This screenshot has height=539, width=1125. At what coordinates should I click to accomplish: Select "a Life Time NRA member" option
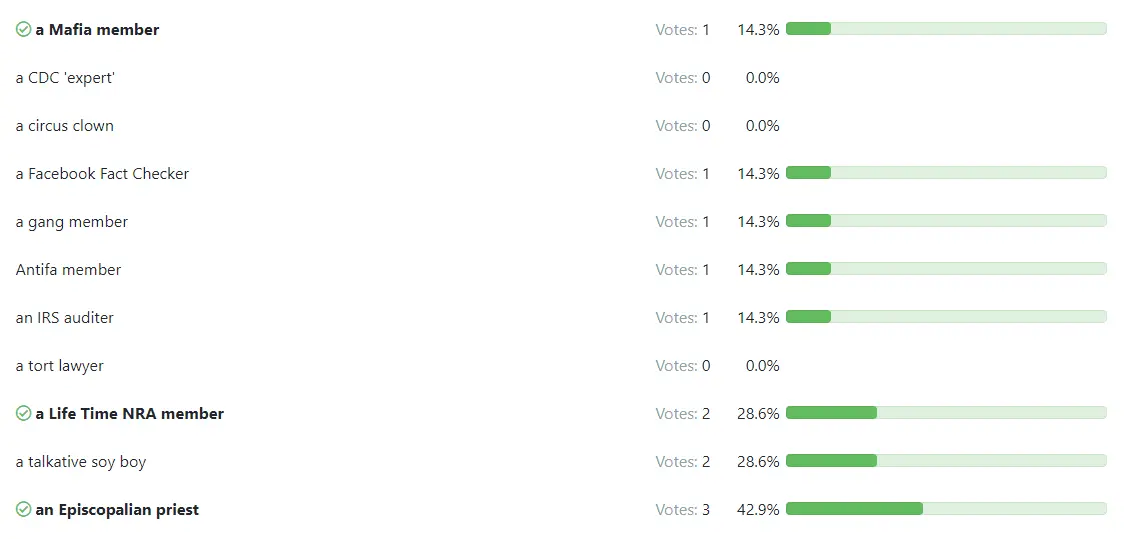coord(129,414)
